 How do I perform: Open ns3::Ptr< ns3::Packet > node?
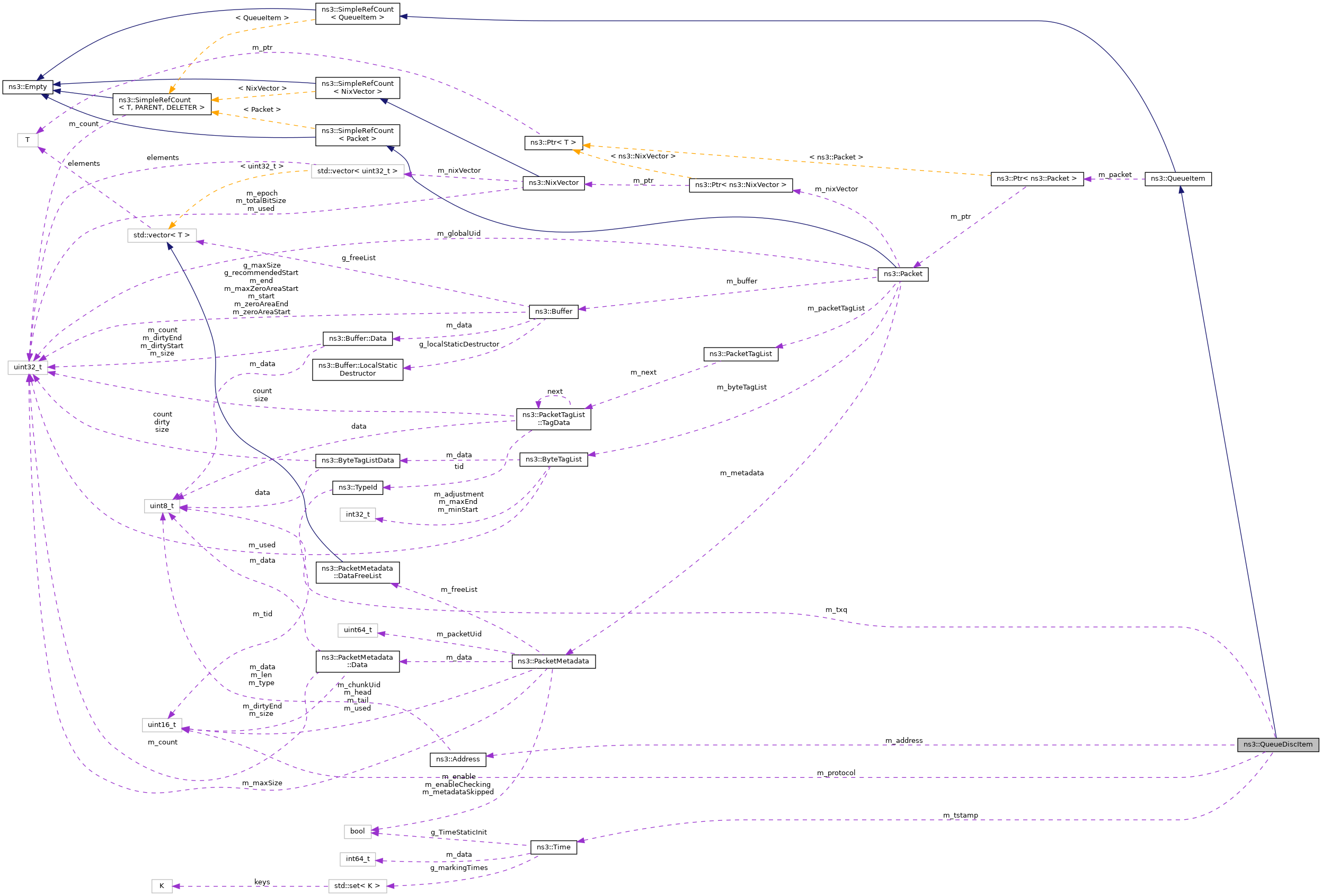1037,179
